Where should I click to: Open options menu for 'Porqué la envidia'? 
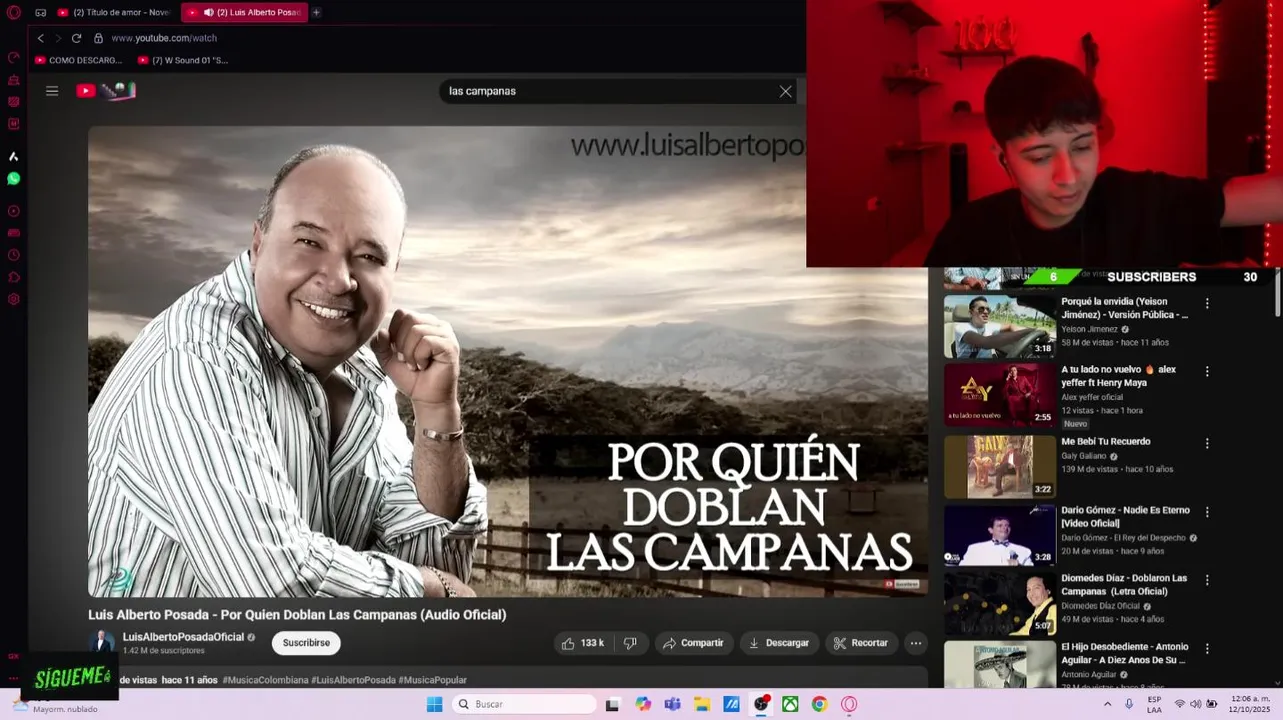(1207, 303)
